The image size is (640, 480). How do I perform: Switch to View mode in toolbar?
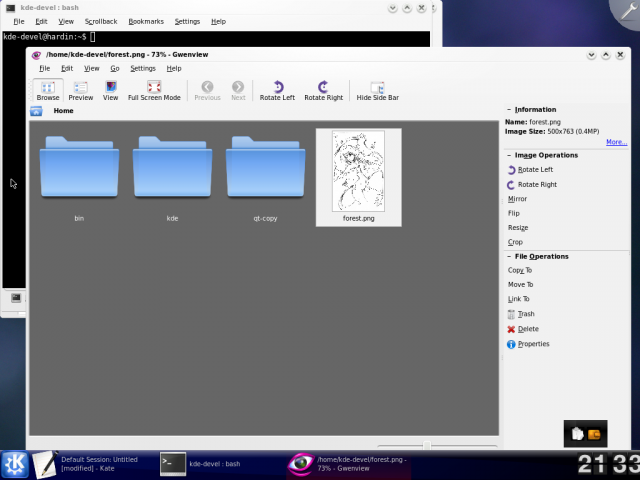coord(110,91)
